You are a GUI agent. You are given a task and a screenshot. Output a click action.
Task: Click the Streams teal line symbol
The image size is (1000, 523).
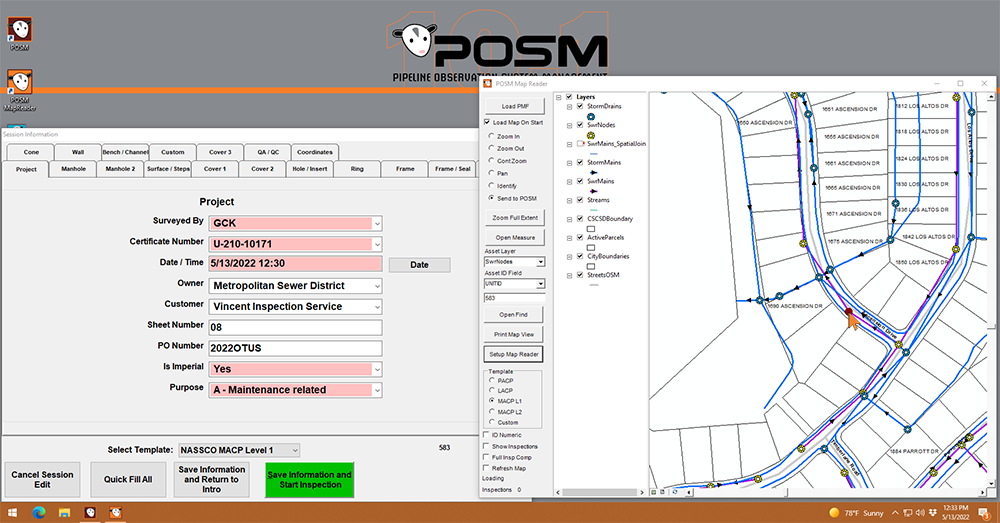click(593, 210)
